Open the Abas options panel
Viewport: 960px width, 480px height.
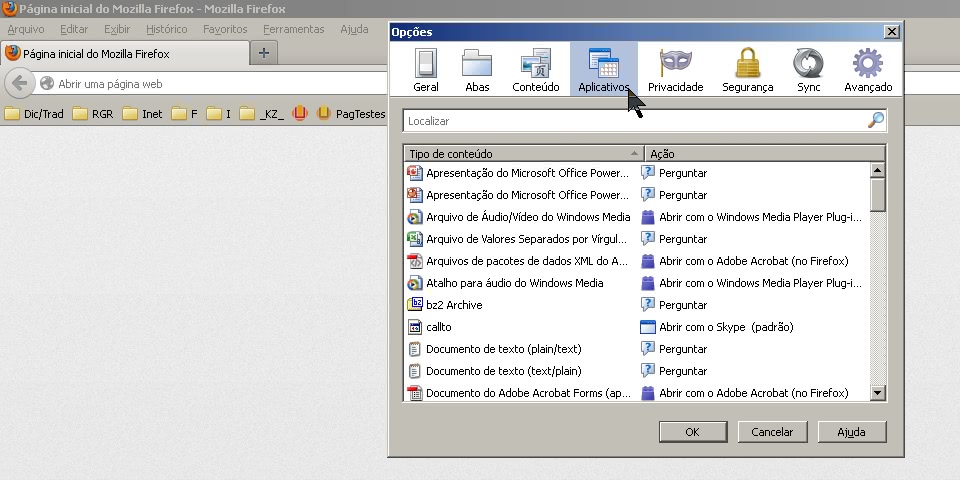pyautogui.click(x=477, y=70)
